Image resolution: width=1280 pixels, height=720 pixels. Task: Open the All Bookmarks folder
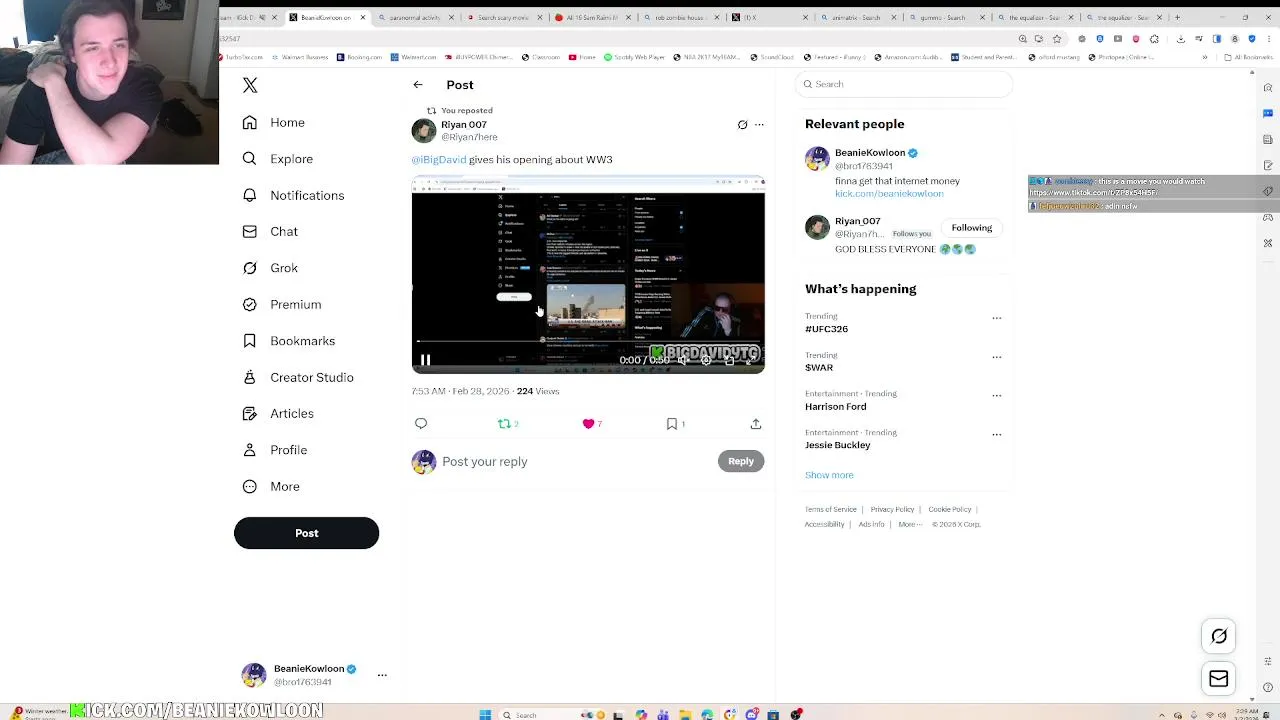tap(1250, 57)
